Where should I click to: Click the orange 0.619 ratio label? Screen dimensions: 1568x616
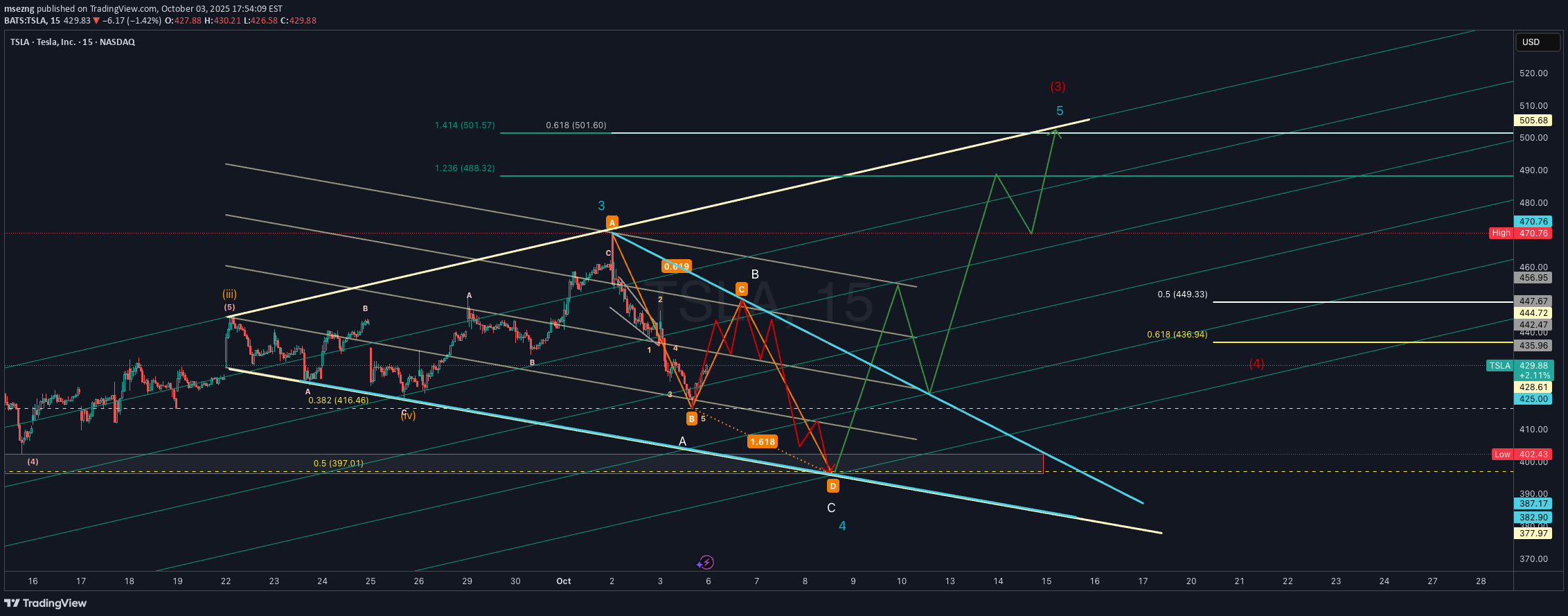(x=676, y=266)
